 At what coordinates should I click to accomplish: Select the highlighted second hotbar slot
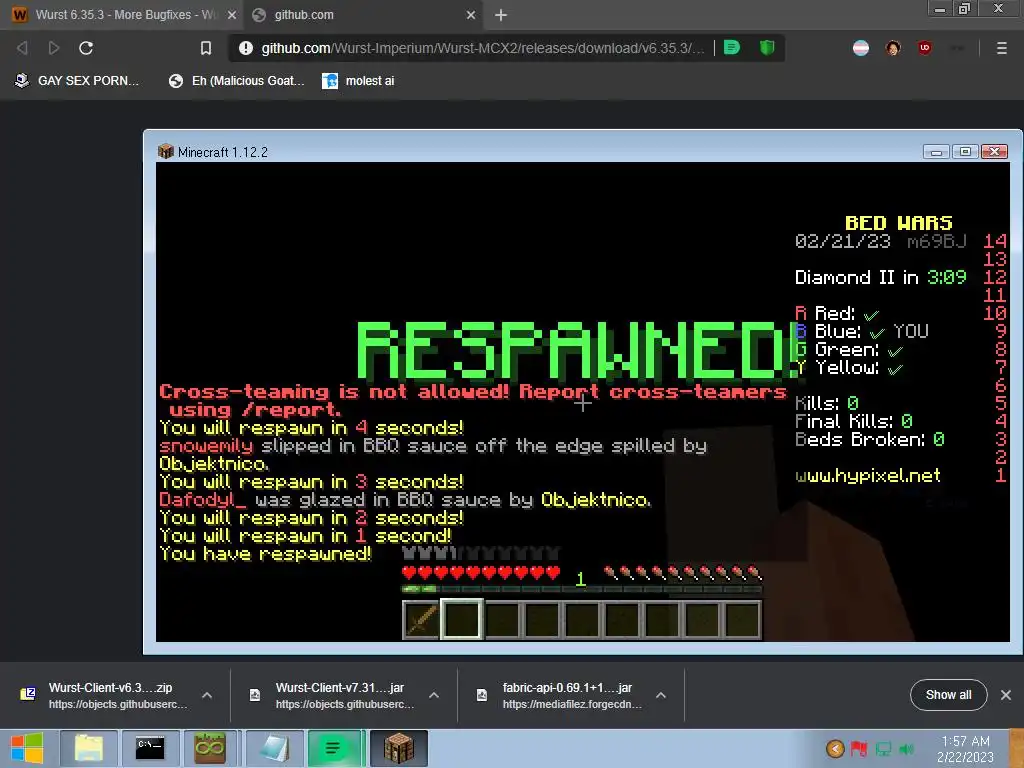click(461, 619)
